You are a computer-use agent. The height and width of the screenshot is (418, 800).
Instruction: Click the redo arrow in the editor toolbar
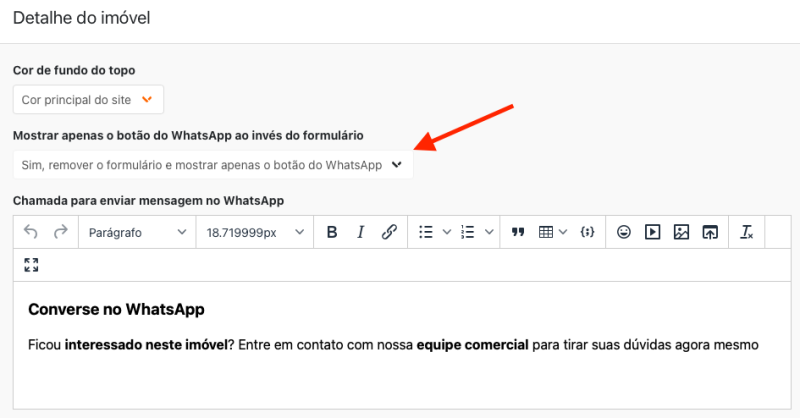[60, 232]
